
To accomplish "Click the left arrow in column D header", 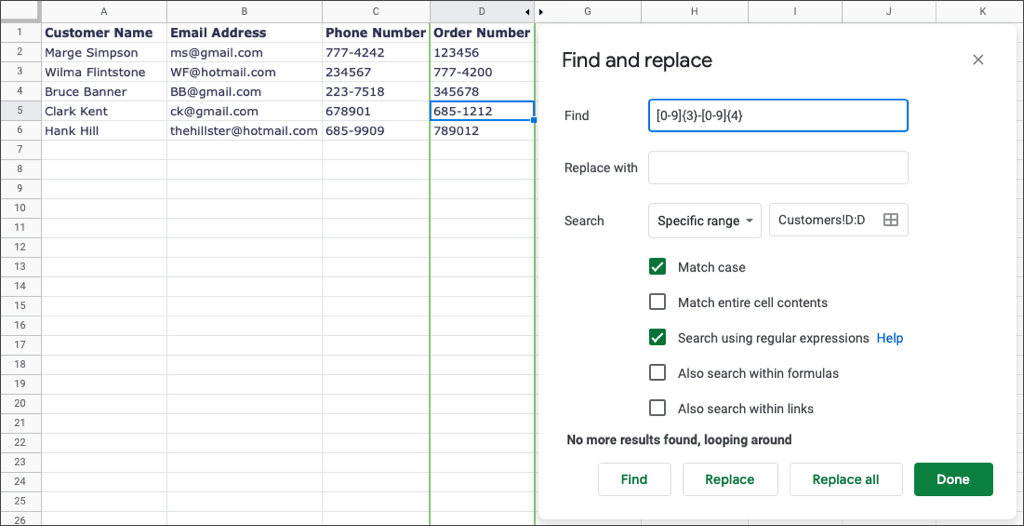I will pyautogui.click(x=527, y=12).
